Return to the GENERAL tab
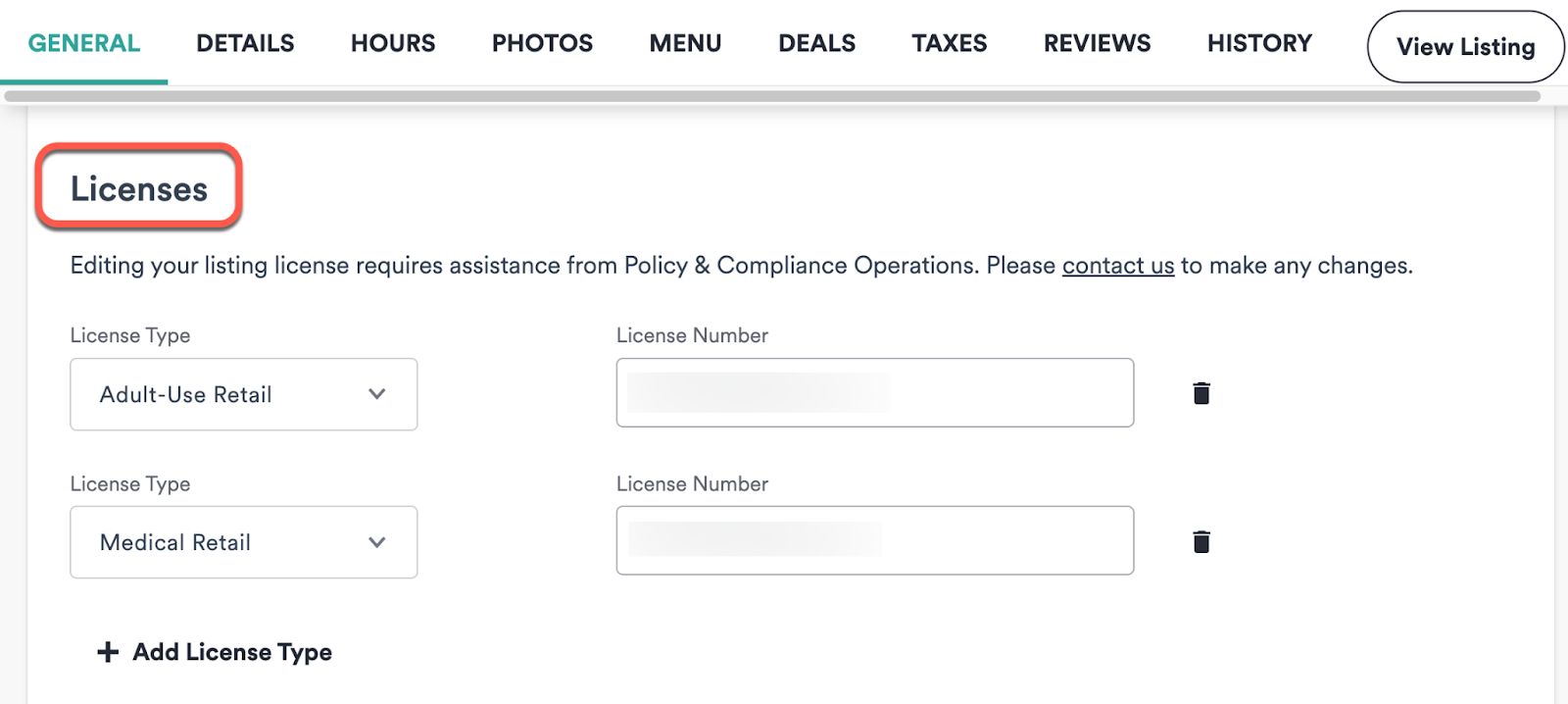Viewport: 1568px width, 704px height. (x=83, y=42)
